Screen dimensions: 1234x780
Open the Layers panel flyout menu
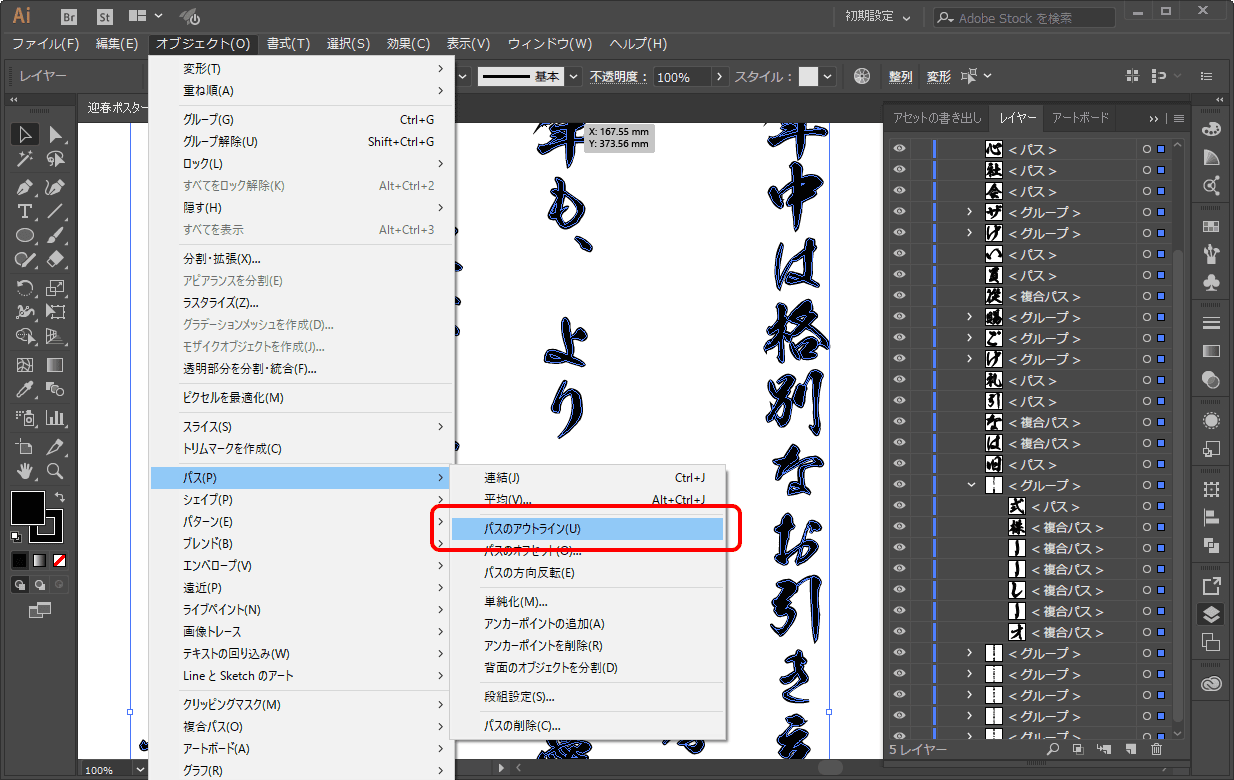pos(1179,118)
